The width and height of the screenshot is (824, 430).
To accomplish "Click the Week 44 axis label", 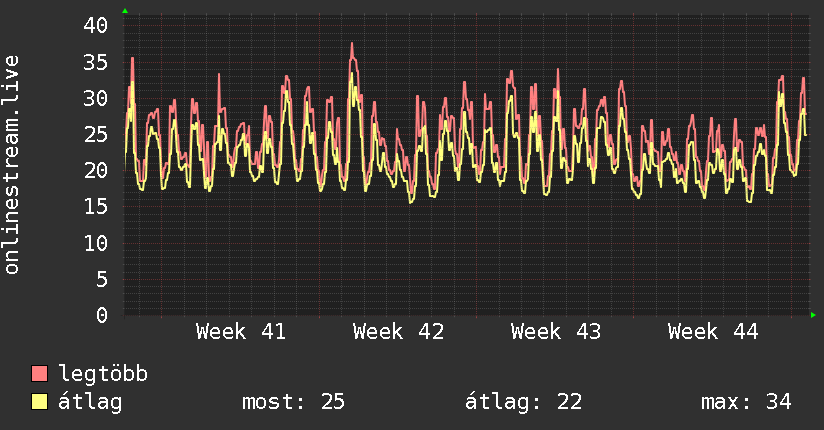I will tap(713, 332).
